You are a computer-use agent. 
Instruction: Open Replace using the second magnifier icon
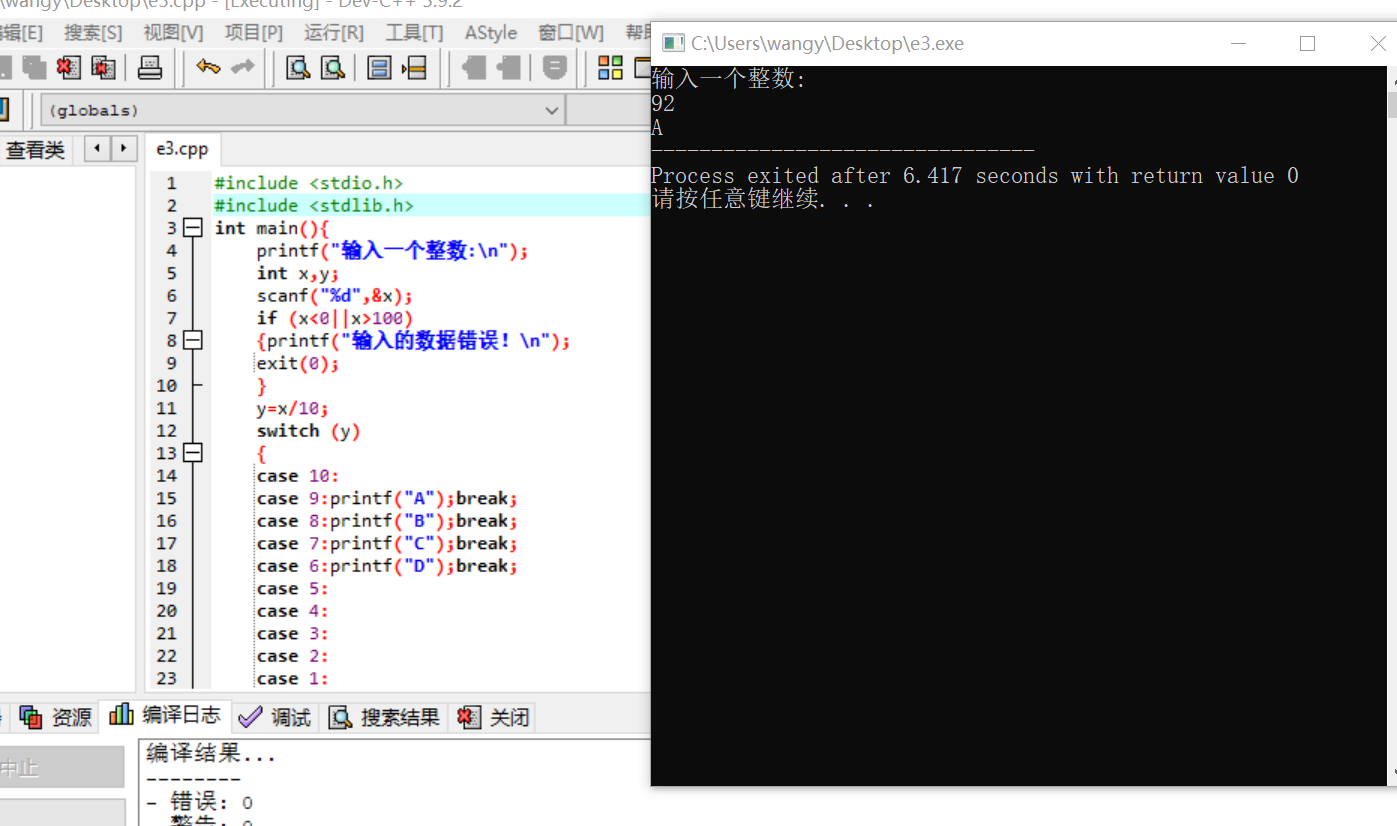coord(332,68)
